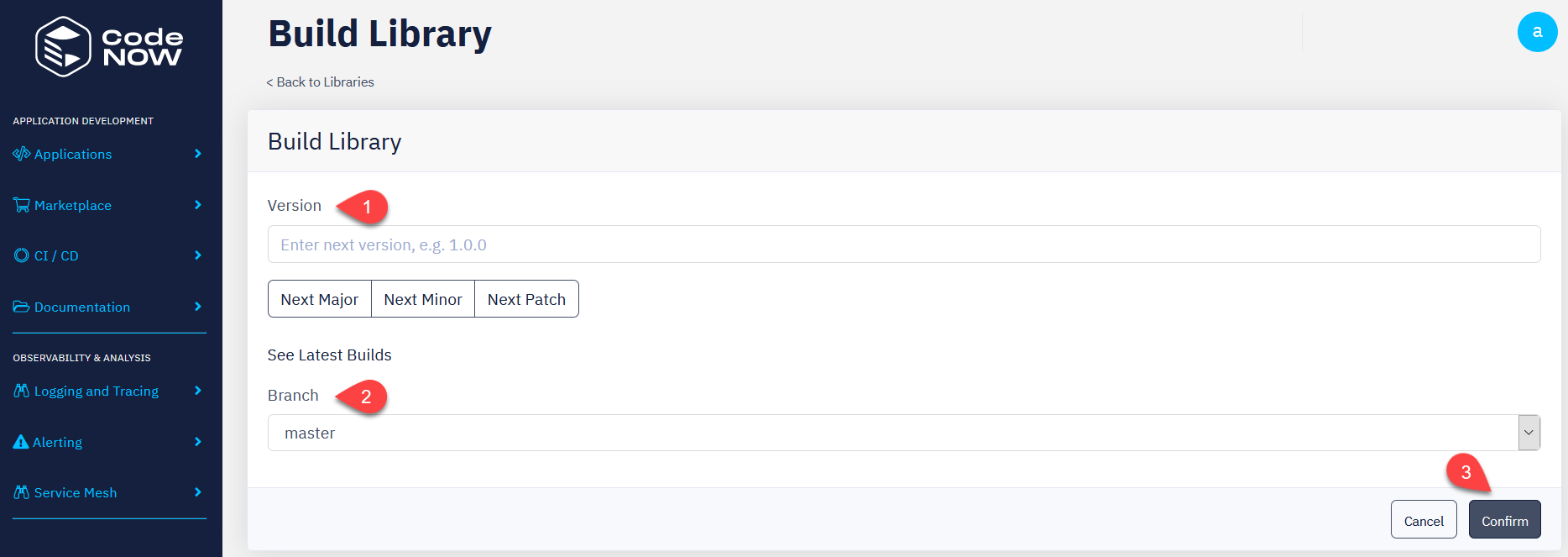Screen dimensions: 1568x557
Task: Click the CI / CD circle icon
Action: pos(21,255)
